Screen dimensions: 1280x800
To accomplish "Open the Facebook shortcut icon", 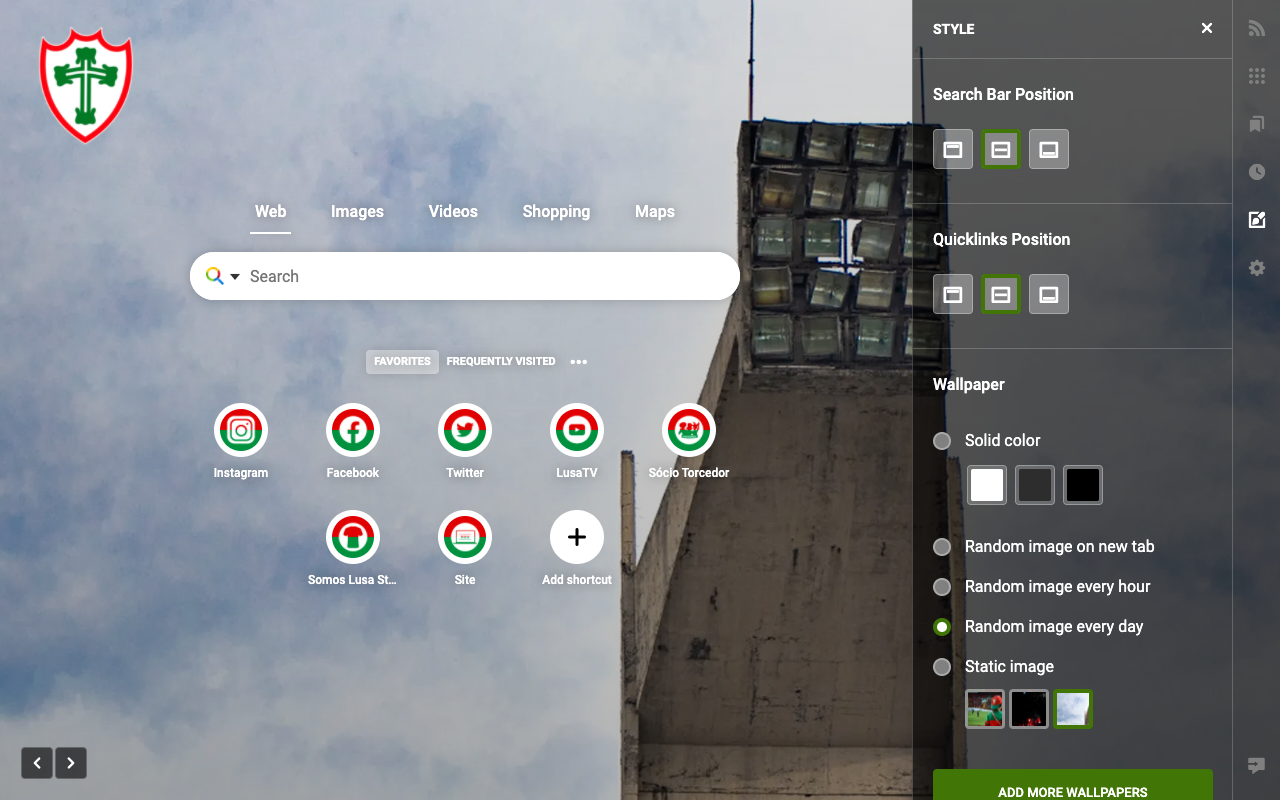I will tap(353, 430).
